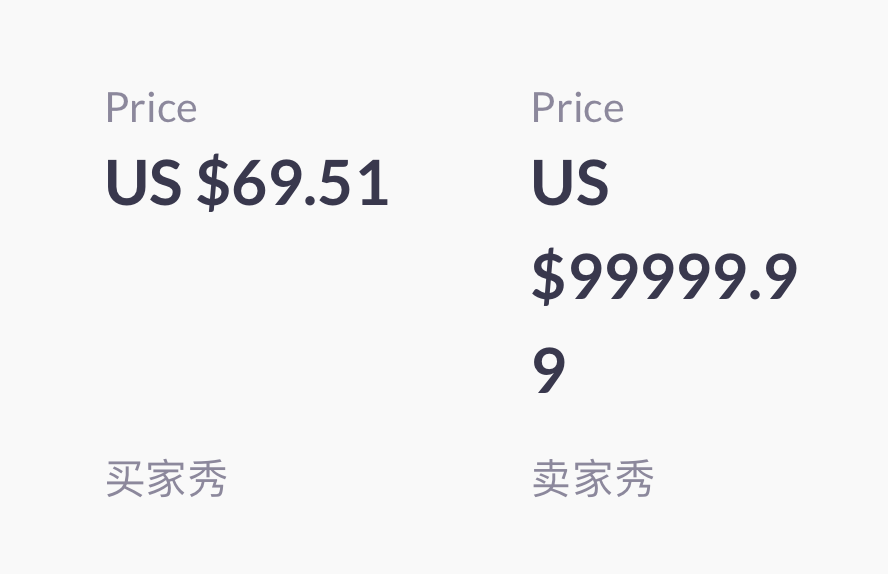888x574 pixels.
Task: Click the cents digits 51 in $69.51
Action: [x=356, y=184]
